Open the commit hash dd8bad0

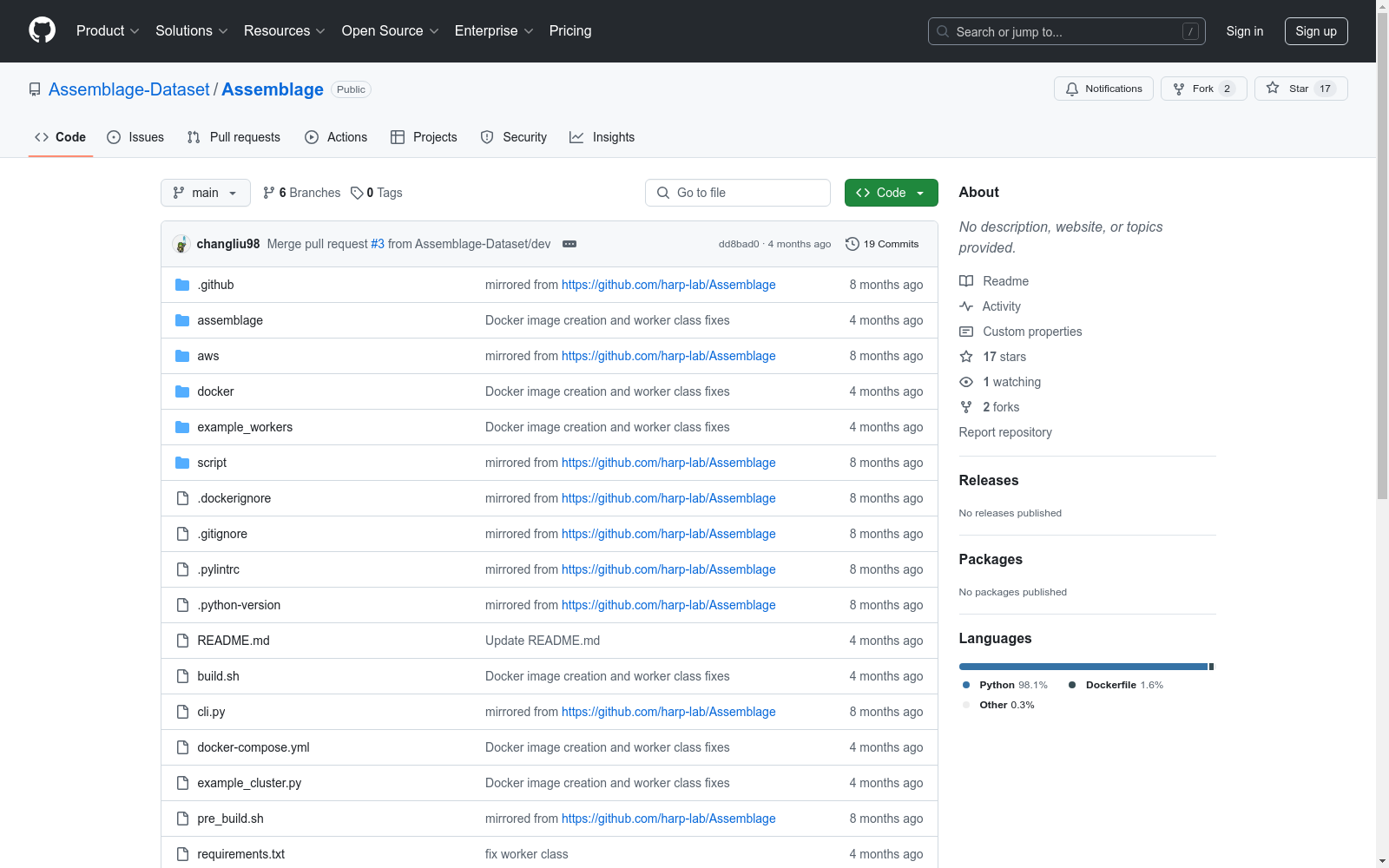[x=739, y=244]
